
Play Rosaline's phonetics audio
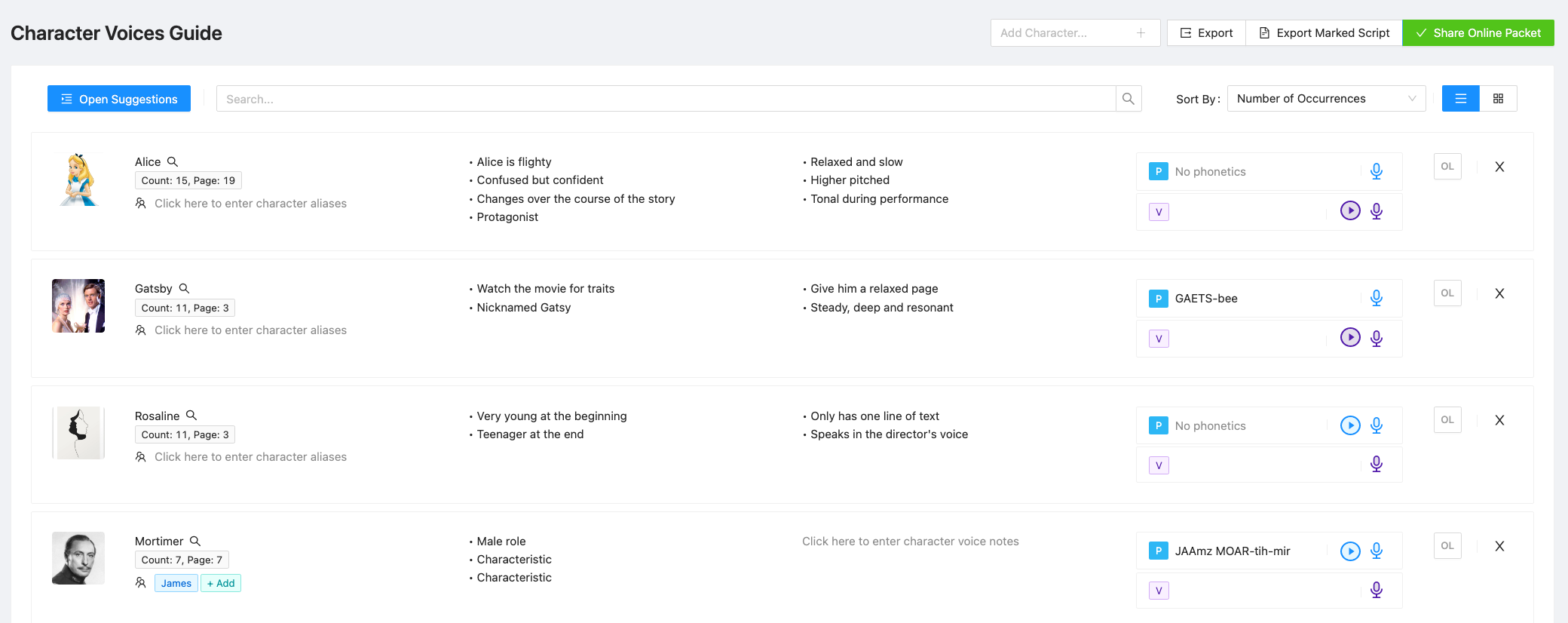coord(1349,425)
